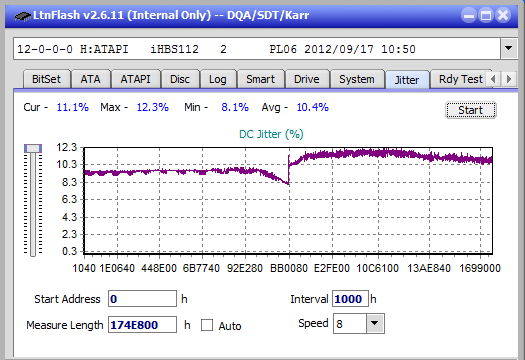
Task: Click the Measure Length field
Action: click(x=142, y=325)
